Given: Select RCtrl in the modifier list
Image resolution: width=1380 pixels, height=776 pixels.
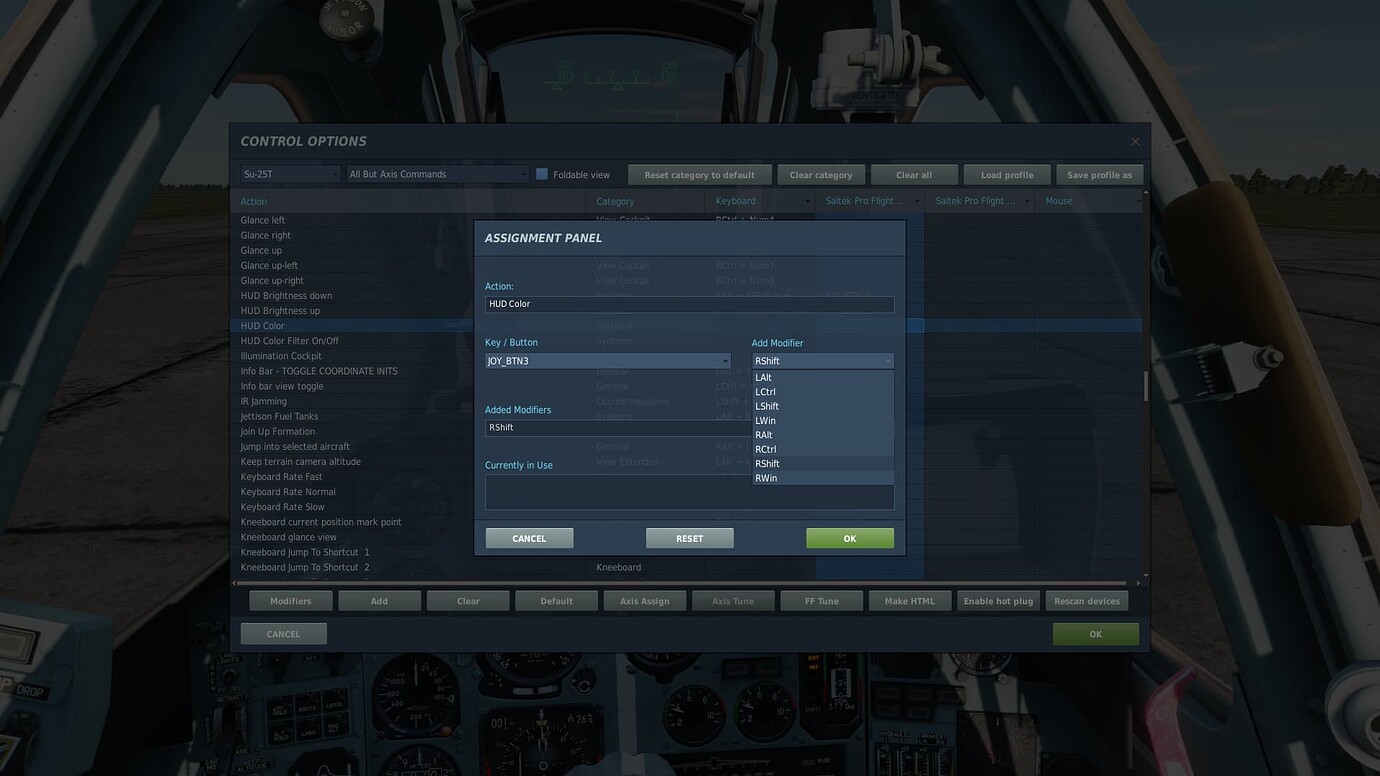Looking at the screenshot, I should pos(766,448).
